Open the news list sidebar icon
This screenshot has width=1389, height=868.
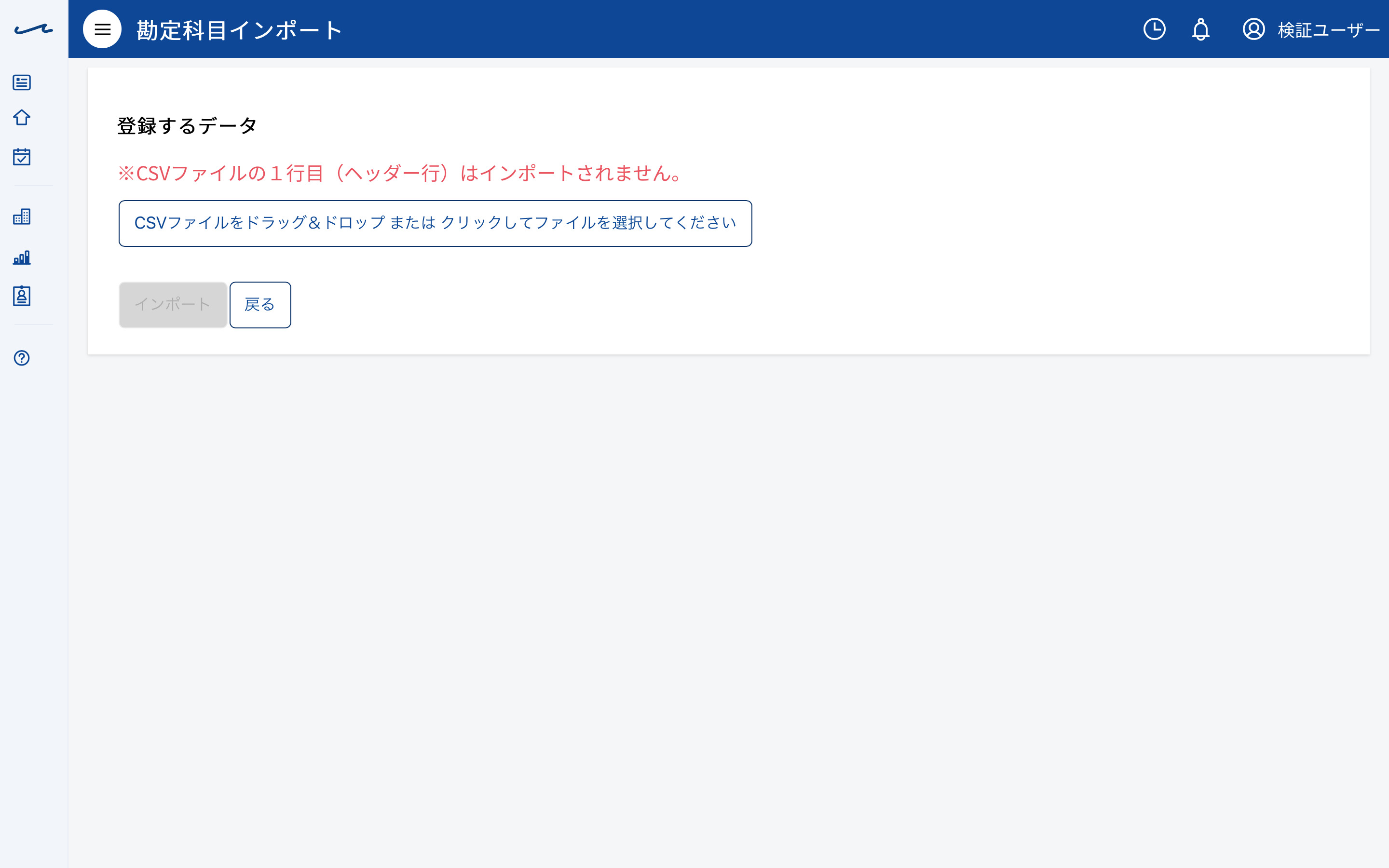[22, 82]
